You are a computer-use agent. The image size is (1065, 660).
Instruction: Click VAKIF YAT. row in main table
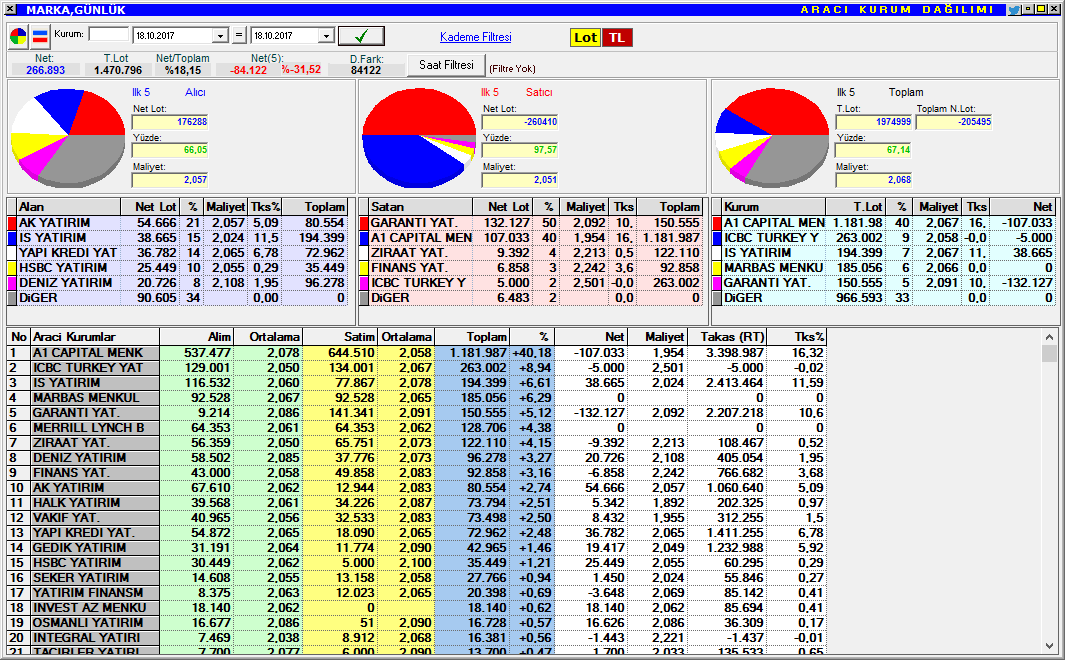pyautogui.click(x=416, y=517)
